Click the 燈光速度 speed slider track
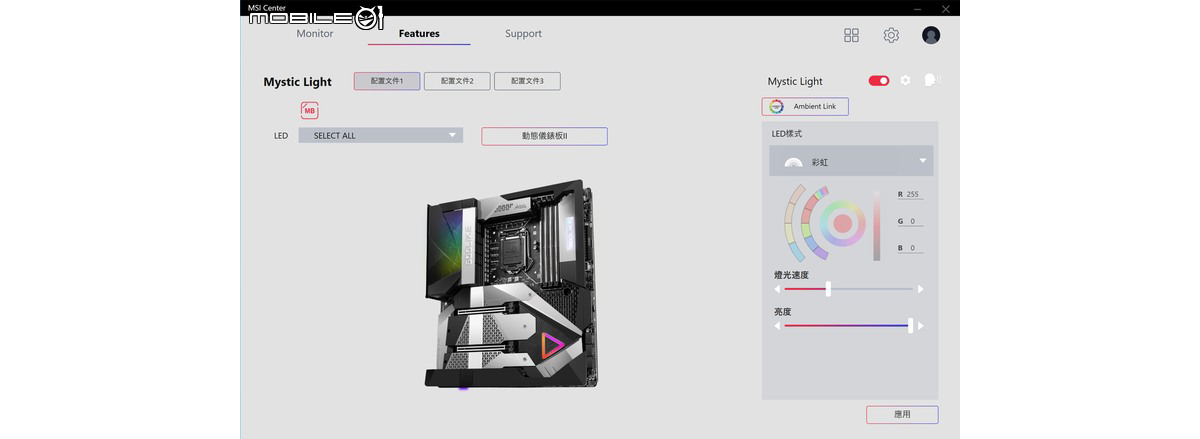Image resolution: width=1200 pixels, height=439 pixels. coord(848,289)
